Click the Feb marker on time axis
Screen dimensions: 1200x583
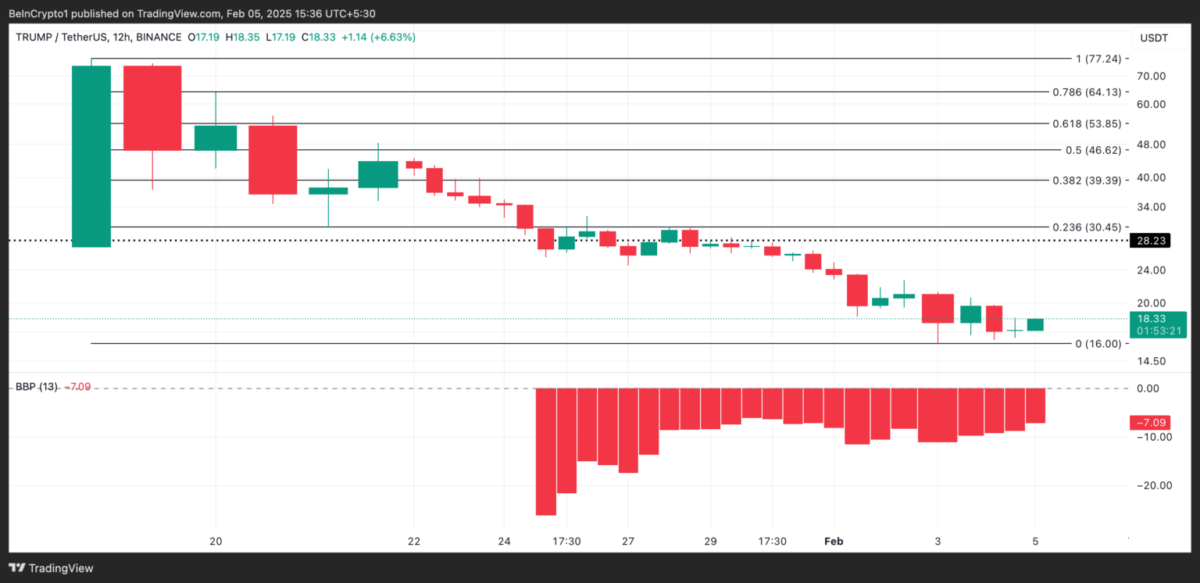point(834,541)
